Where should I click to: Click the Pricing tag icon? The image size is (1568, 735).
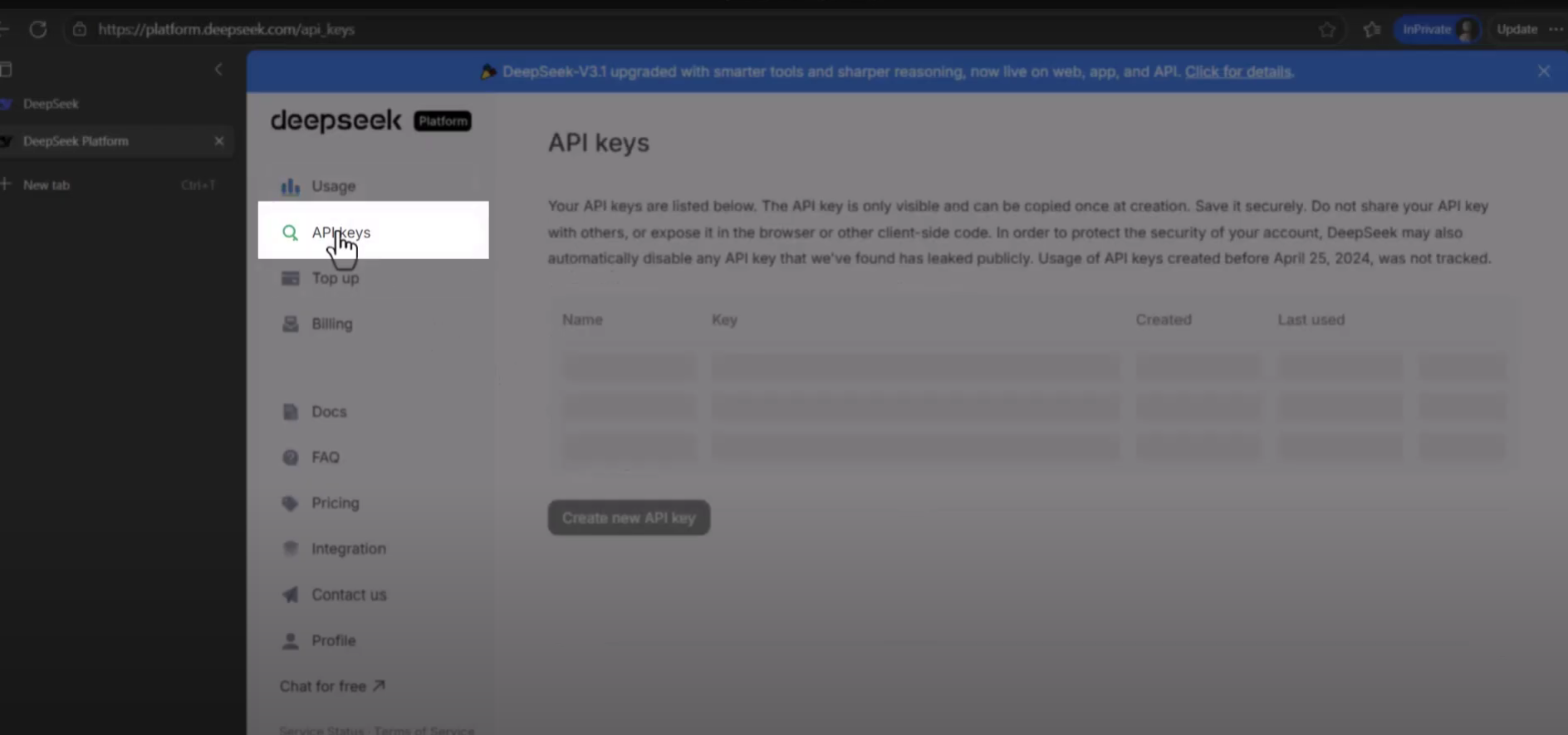click(290, 503)
